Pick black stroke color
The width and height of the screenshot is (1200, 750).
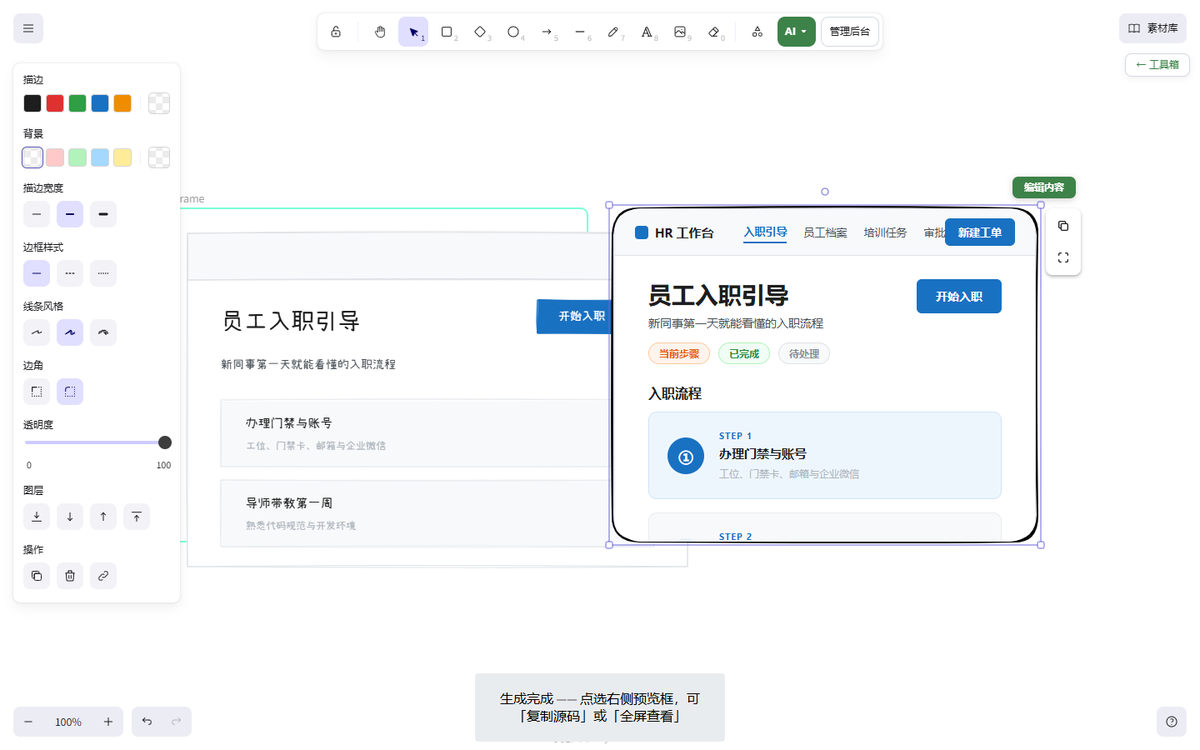click(x=33, y=103)
